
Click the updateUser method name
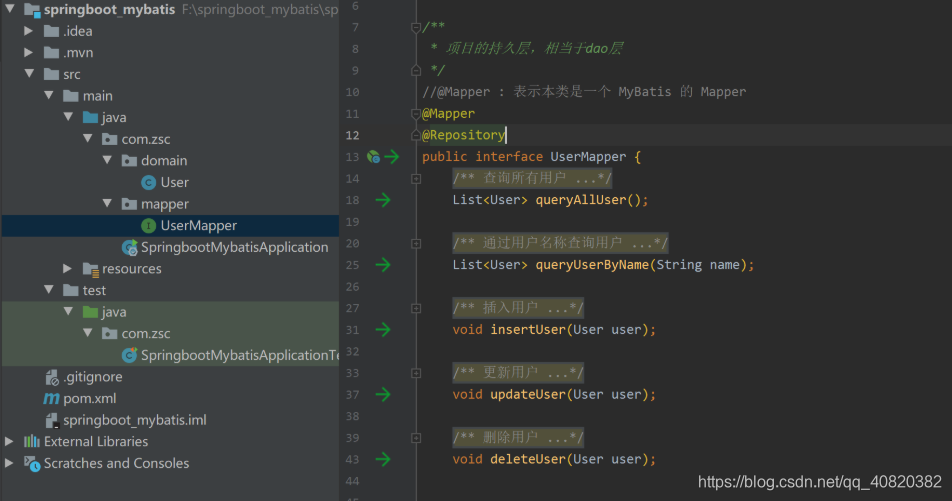pos(528,395)
